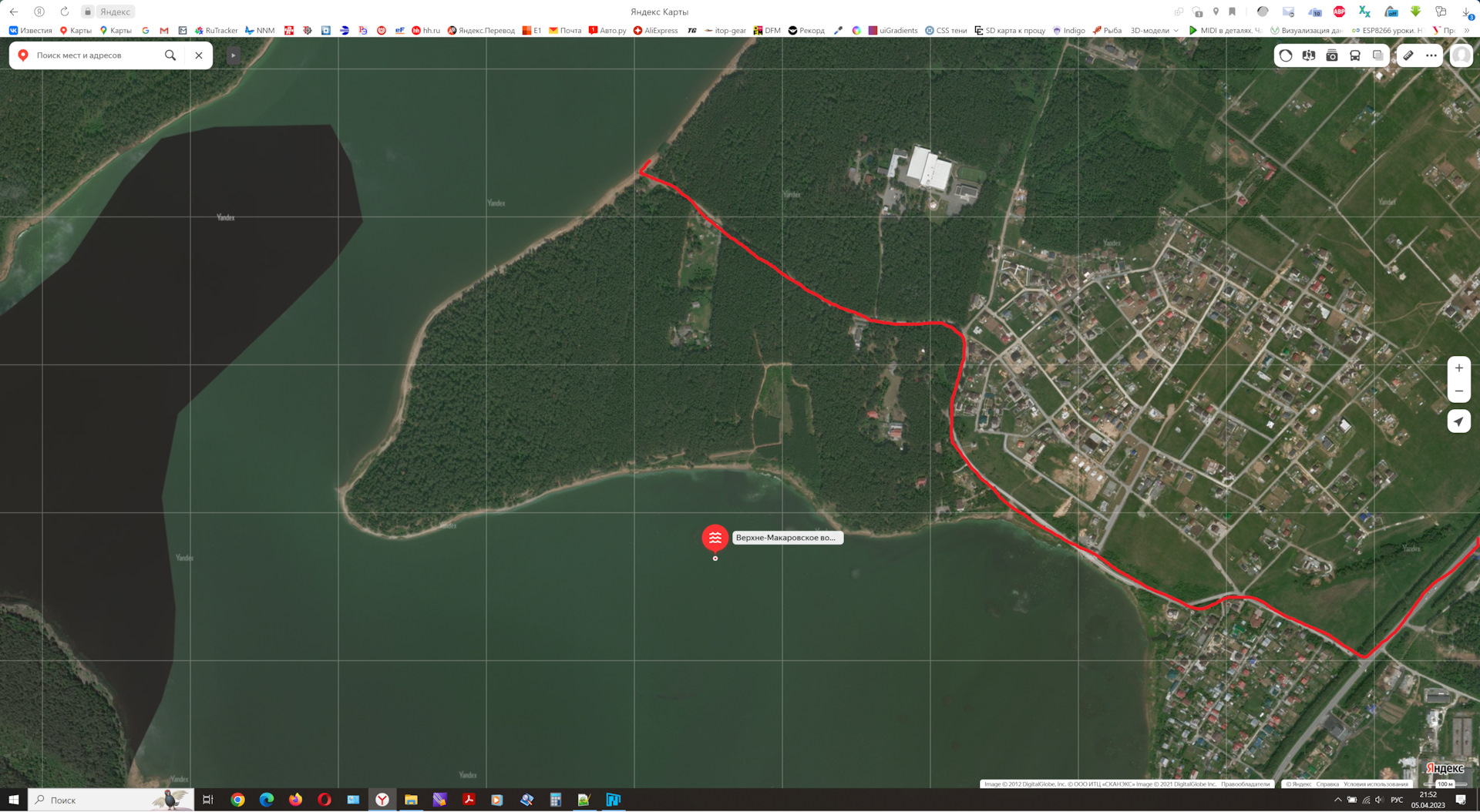Open the Правообладатели link at the map bottom
1480x812 pixels.
click(x=1245, y=784)
